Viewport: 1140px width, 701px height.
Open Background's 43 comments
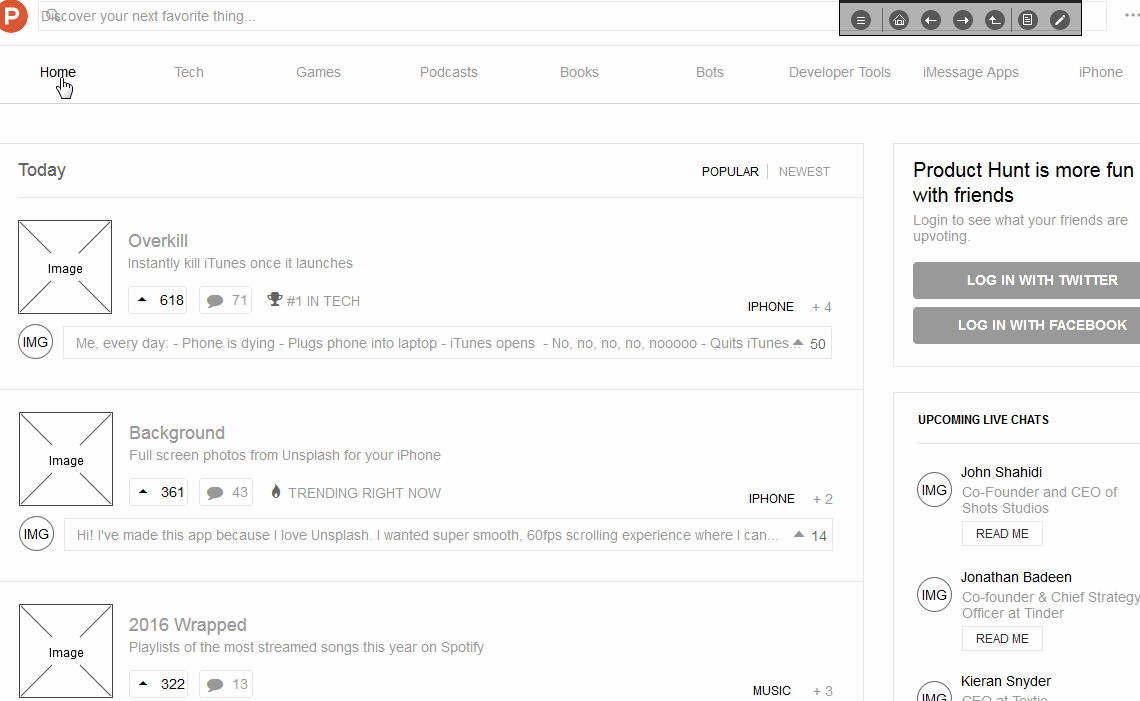pos(226,492)
